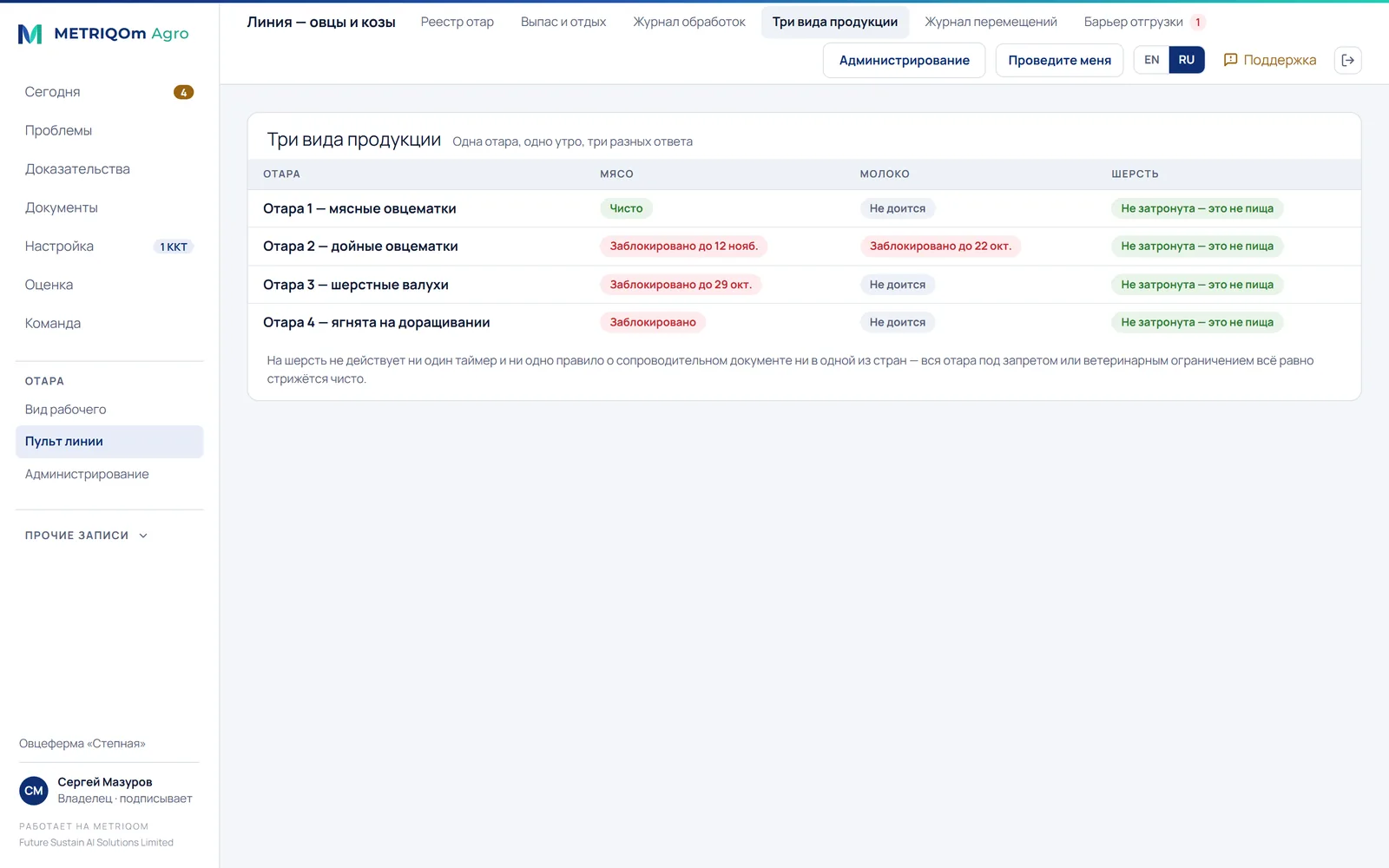Viewport: 1389px width, 868px height.
Task: Click the wool status for Отара 1
Action: [x=1197, y=208]
